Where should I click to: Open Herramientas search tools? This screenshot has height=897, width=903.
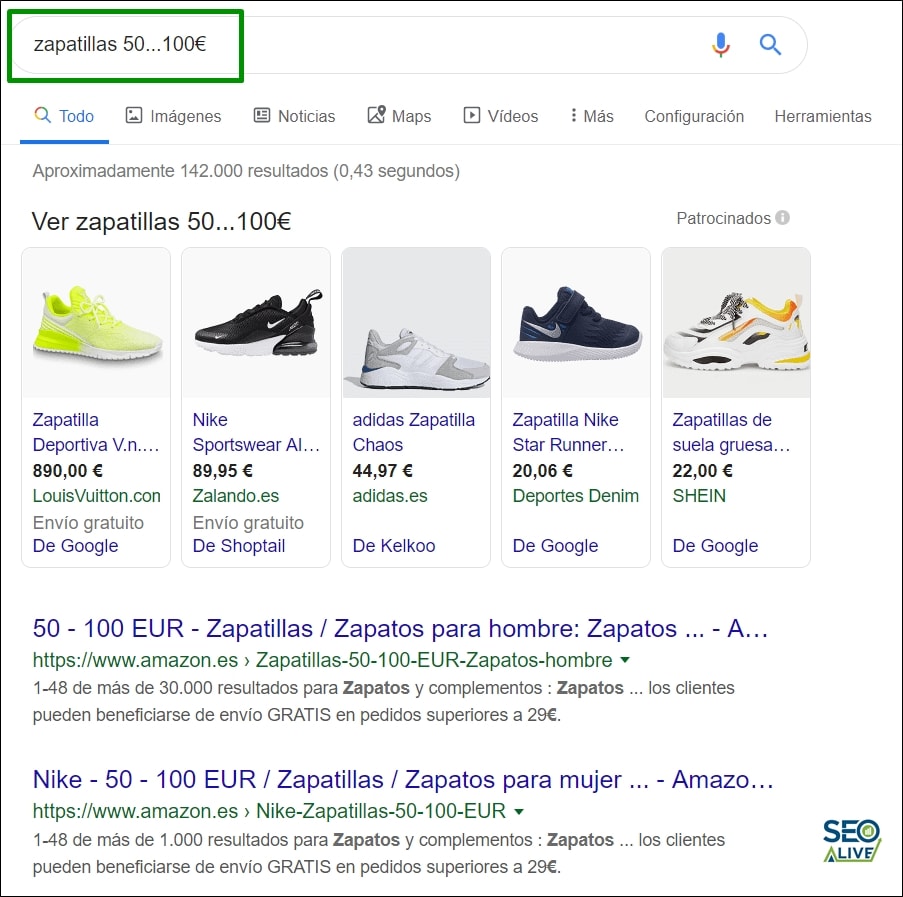pyautogui.click(x=823, y=116)
